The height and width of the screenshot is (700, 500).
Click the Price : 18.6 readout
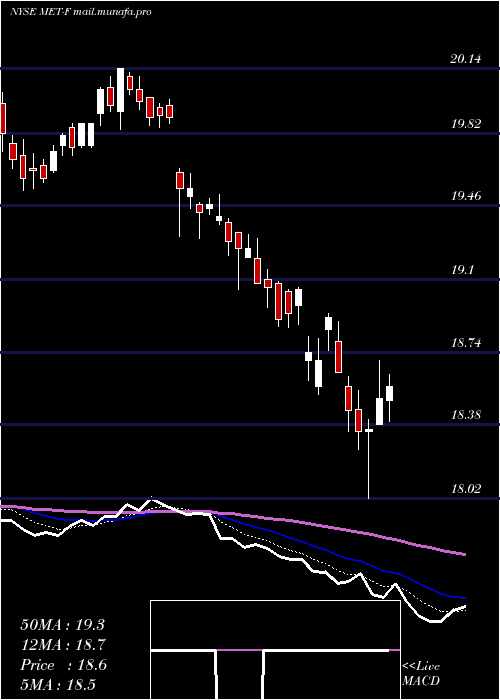click(x=63, y=665)
